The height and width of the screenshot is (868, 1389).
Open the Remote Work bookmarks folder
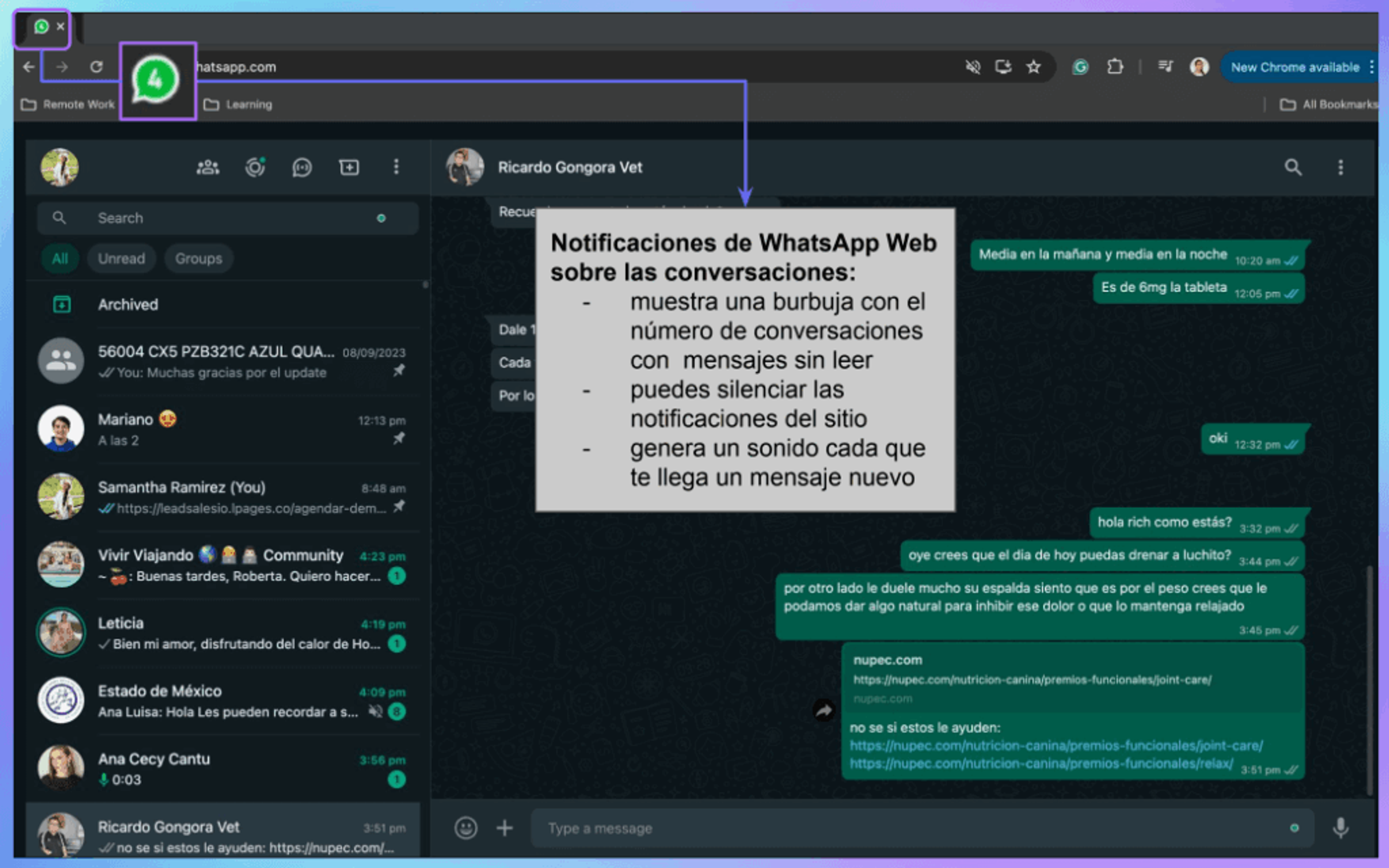(x=68, y=105)
